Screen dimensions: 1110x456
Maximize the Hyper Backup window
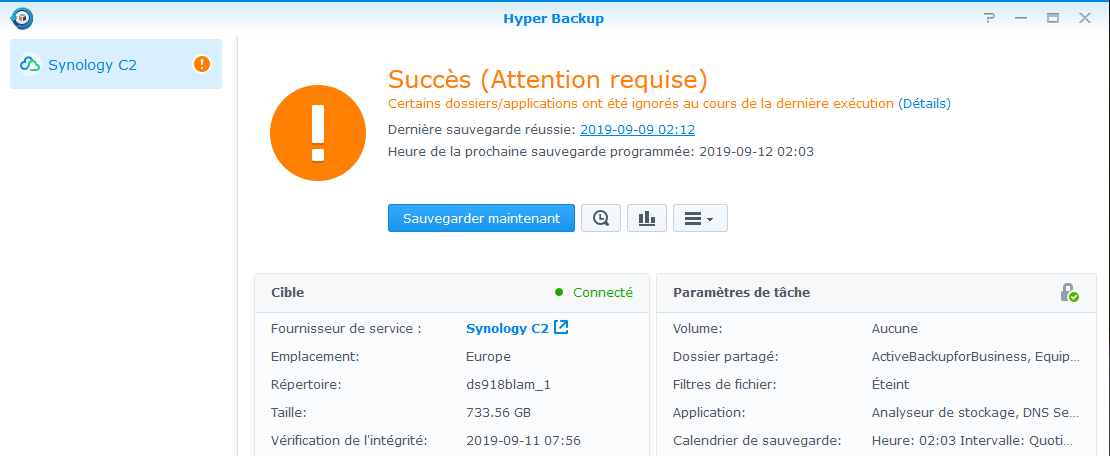click(1053, 18)
